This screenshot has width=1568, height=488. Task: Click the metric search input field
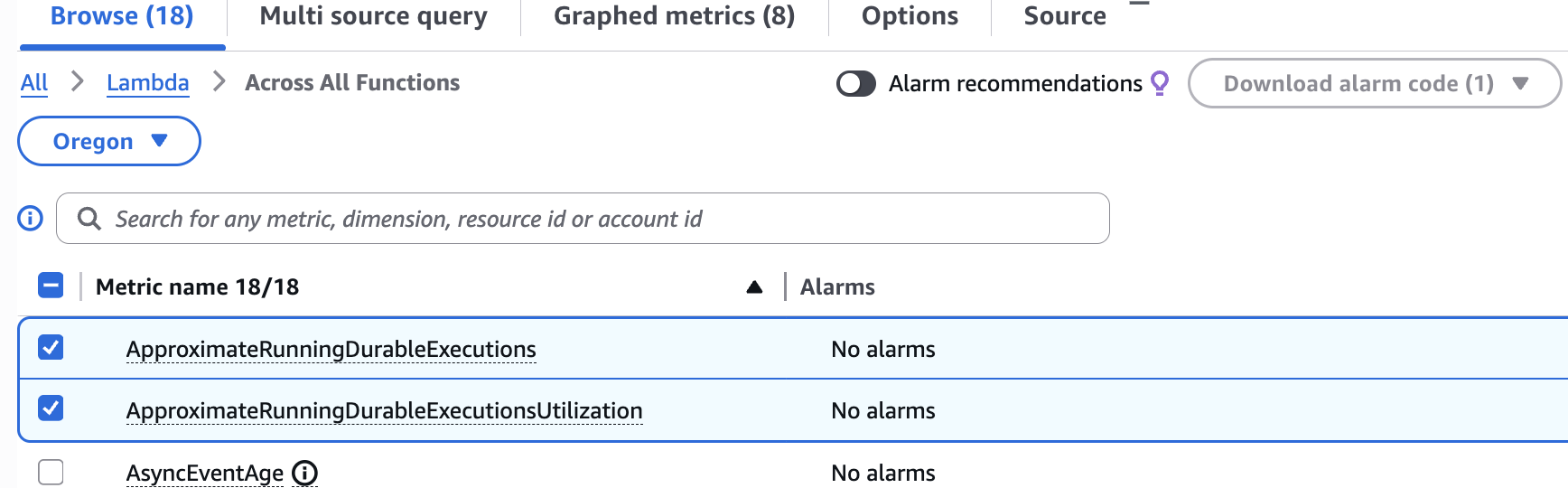click(x=596, y=219)
